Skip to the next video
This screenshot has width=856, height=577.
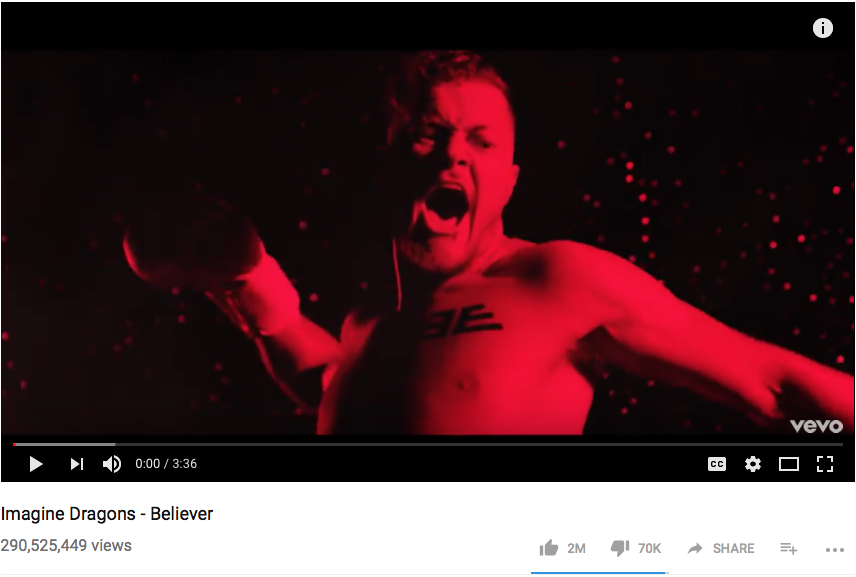77,464
